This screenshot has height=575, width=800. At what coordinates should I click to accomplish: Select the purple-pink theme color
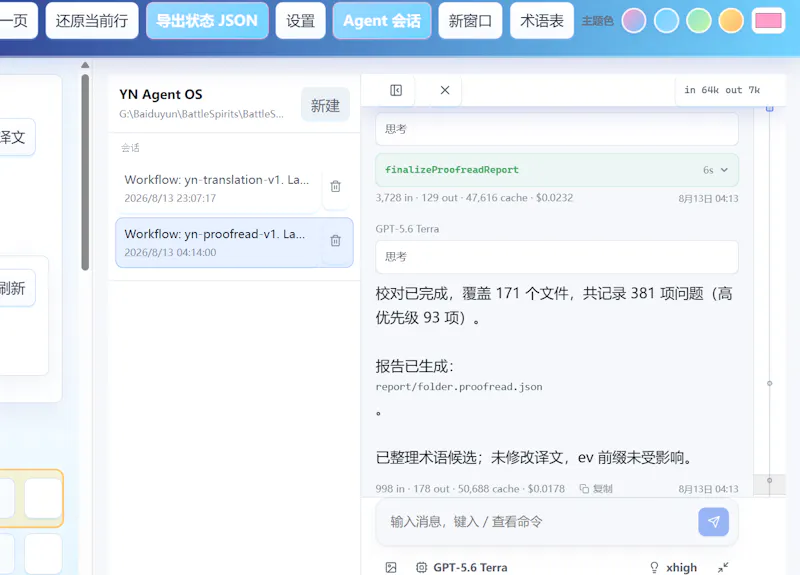(x=634, y=21)
